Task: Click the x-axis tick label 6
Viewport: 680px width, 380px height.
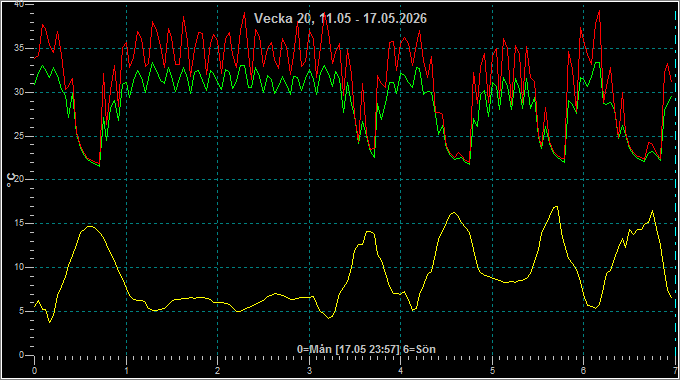Action: pos(583,371)
